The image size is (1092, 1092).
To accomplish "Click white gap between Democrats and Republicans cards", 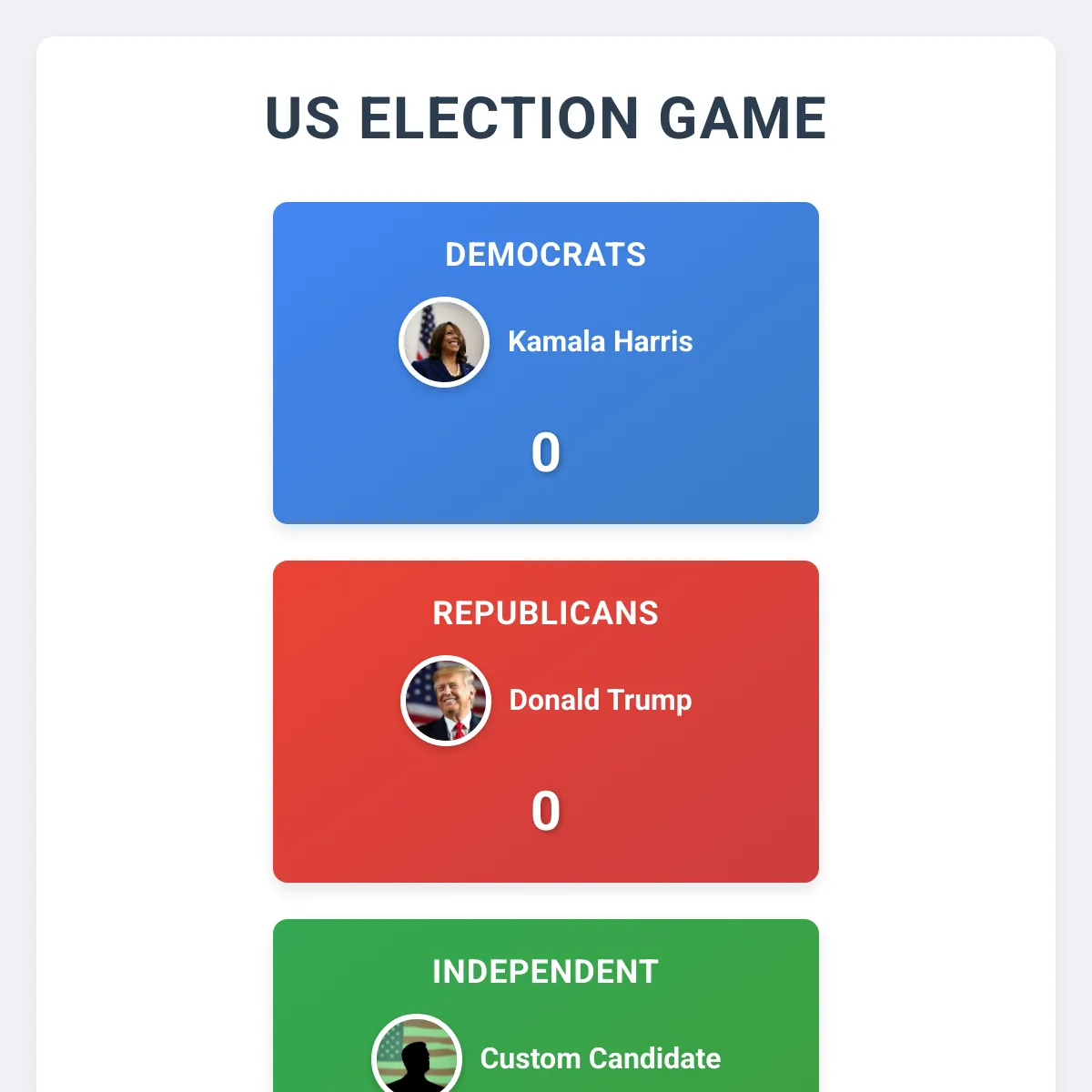I will point(546,543).
